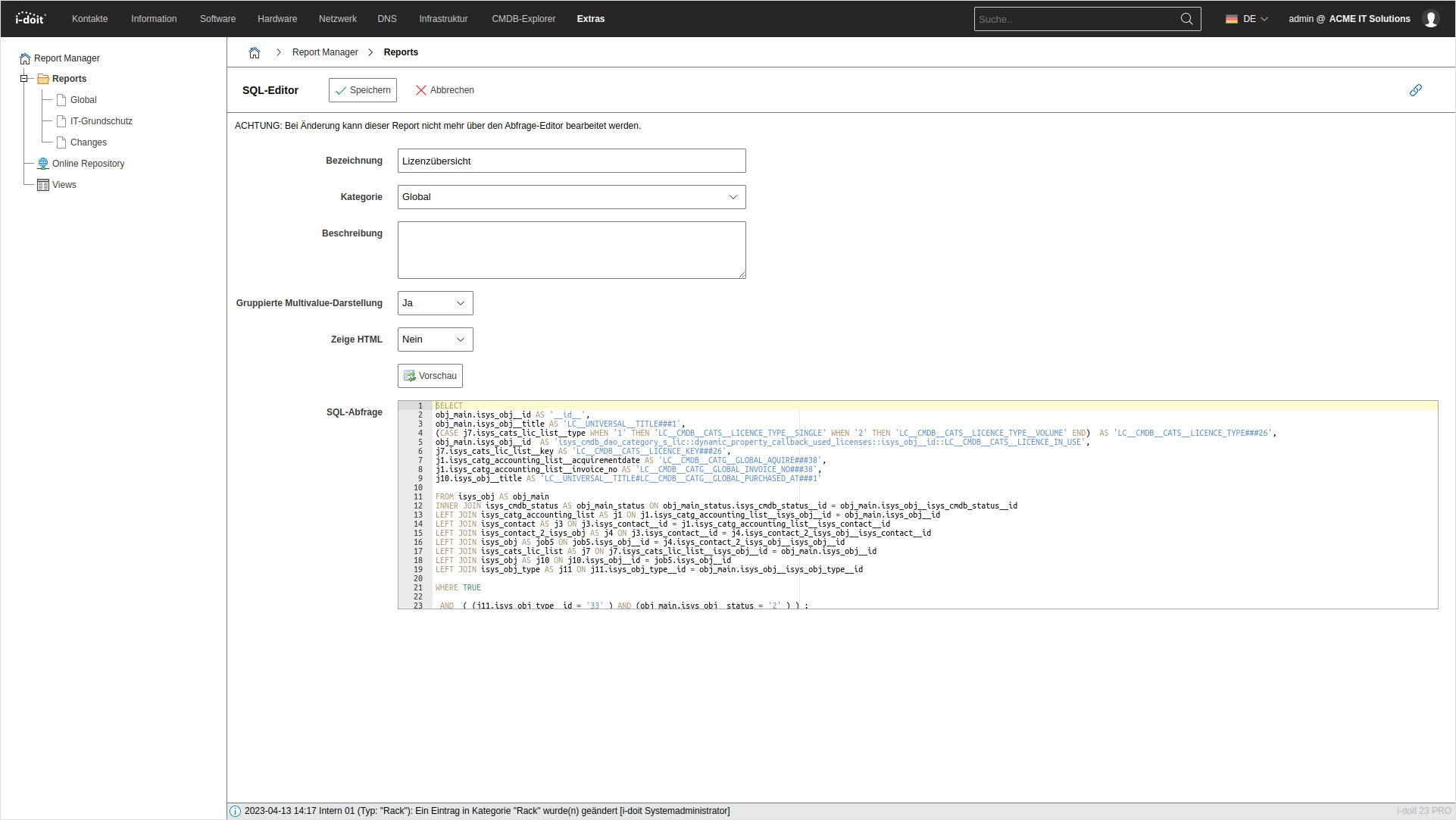Click the home icon in breadcrumb
Screen dimensions: 1456x820
[x=255, y=52]
